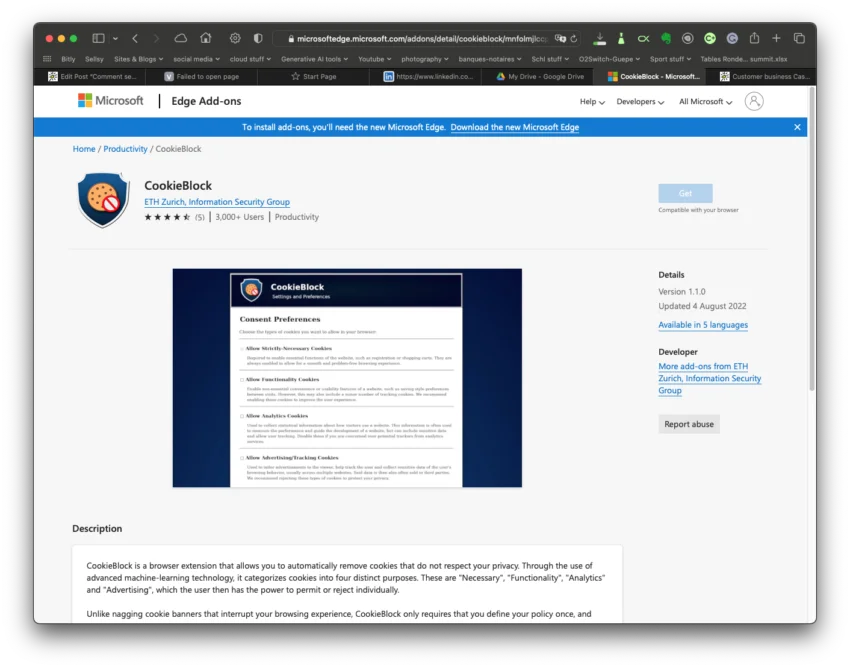Open a new tab with plus icon
The height and width of the screenshot is (668, 850).
pyautogui.click(x=776, y=38)
